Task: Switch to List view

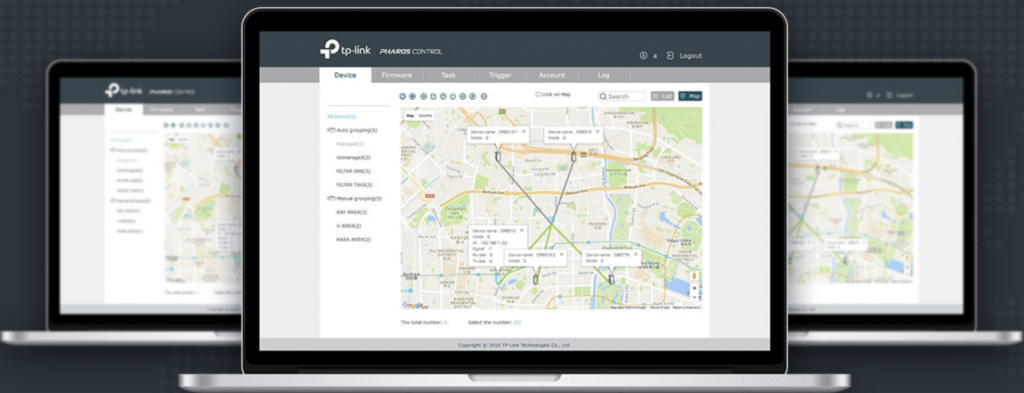Action: (662, 96)
